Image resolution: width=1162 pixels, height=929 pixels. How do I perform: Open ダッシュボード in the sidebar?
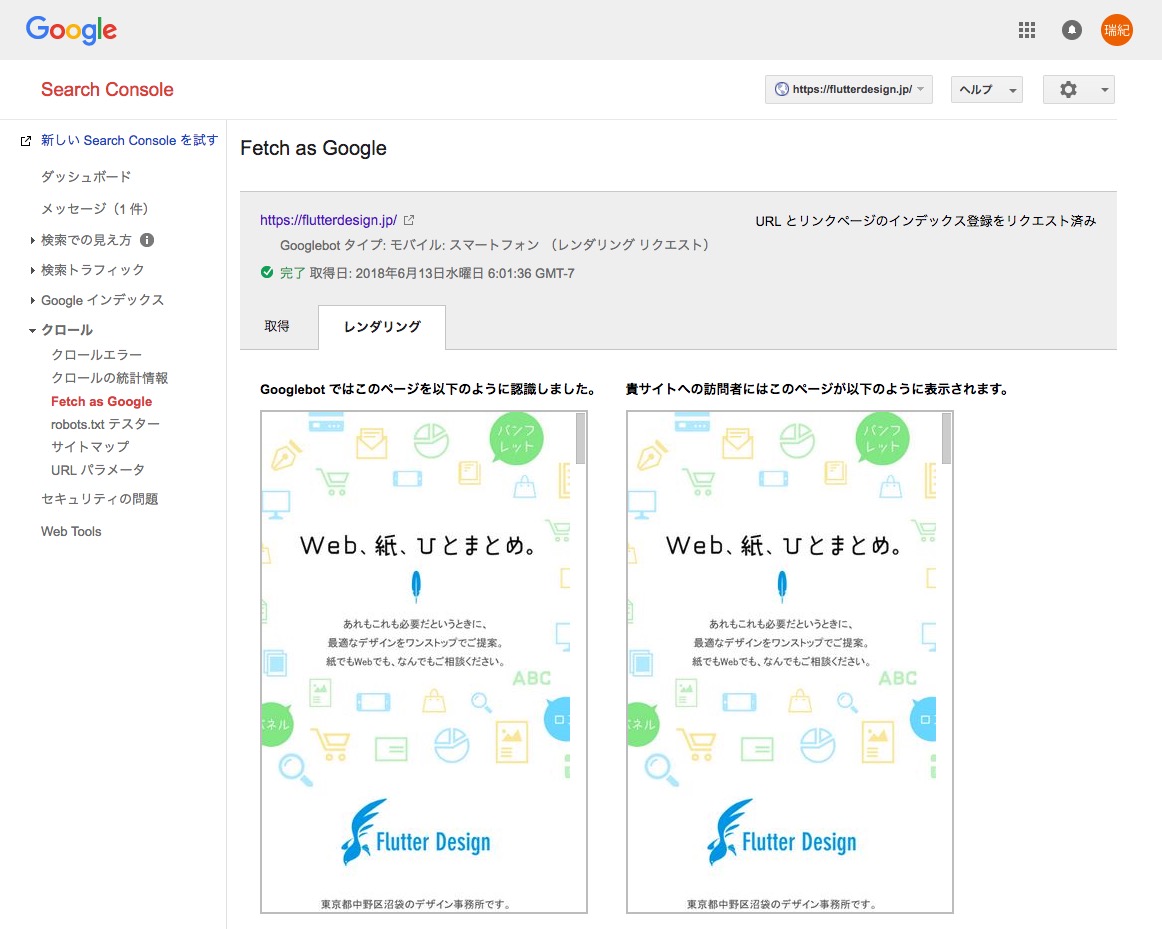pos(86,177)
